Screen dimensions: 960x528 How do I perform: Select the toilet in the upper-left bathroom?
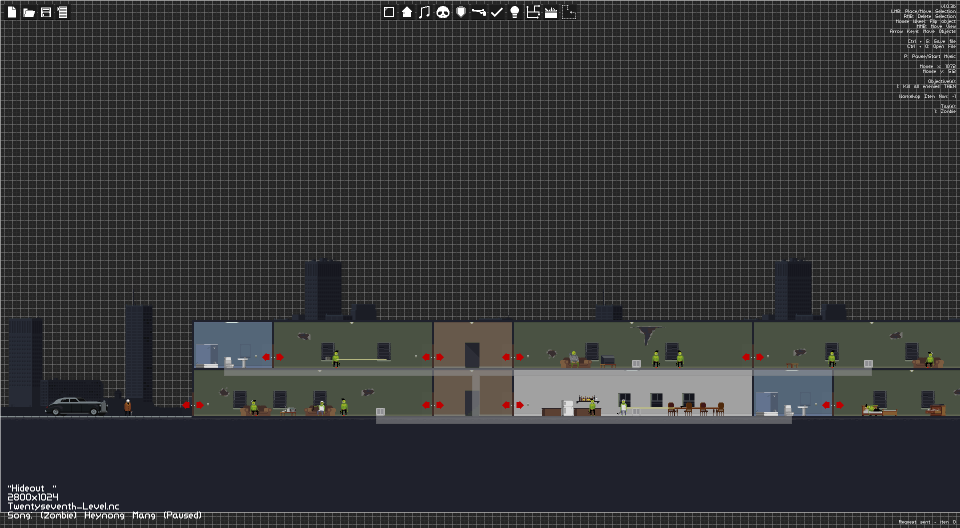(x=228, y=362)
